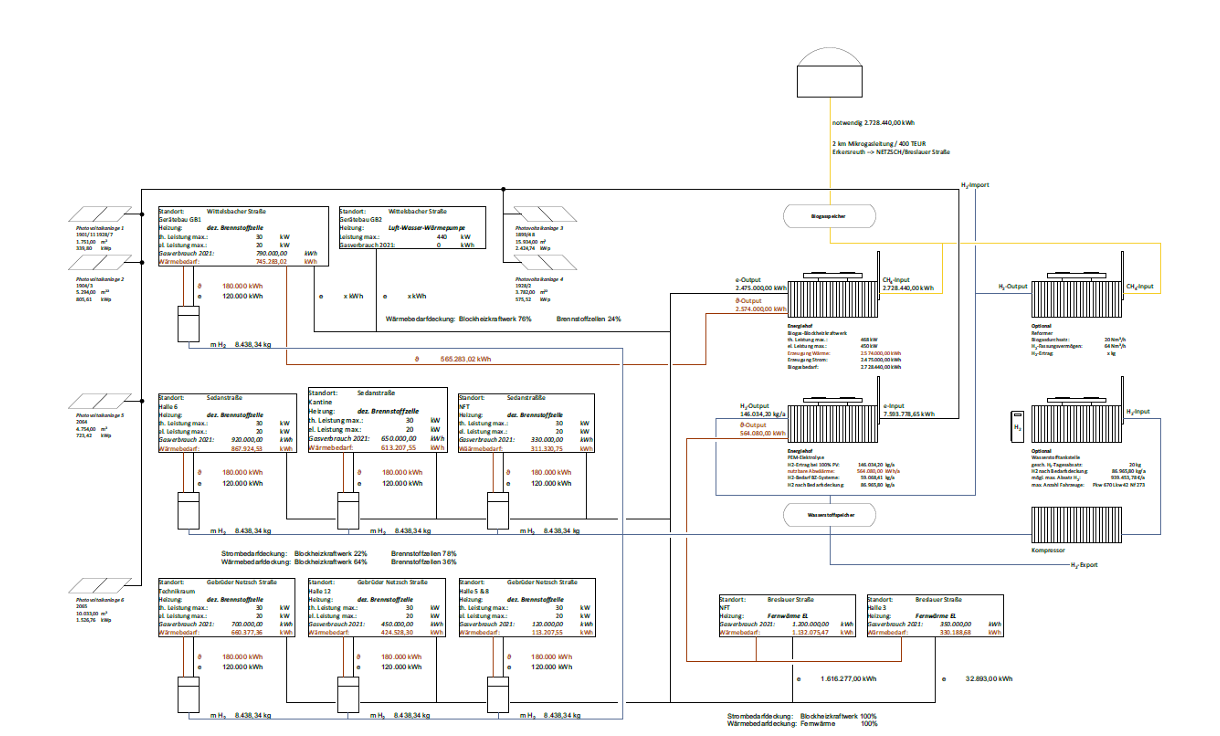This screenshot has height=736, width=1220.
Task: Select the Wasserstofftankstelle container symbol
Action: tap(1075, 423)
